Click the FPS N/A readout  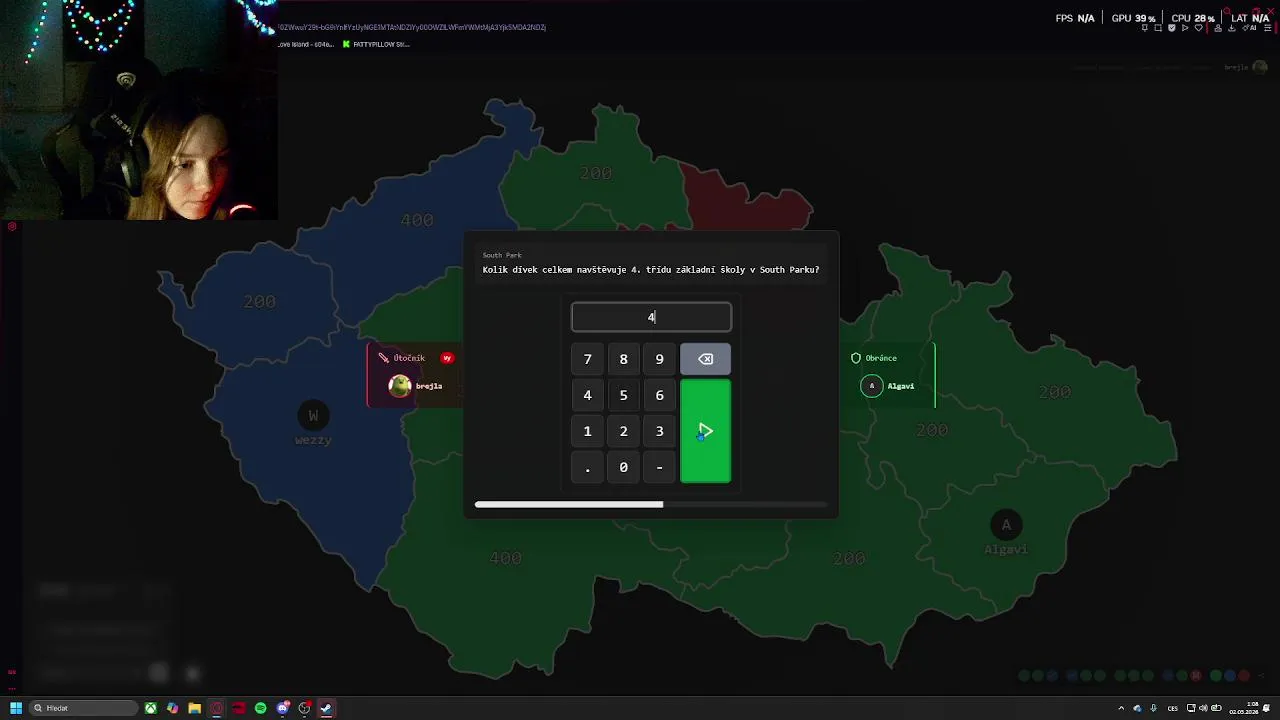(1075, 18)
